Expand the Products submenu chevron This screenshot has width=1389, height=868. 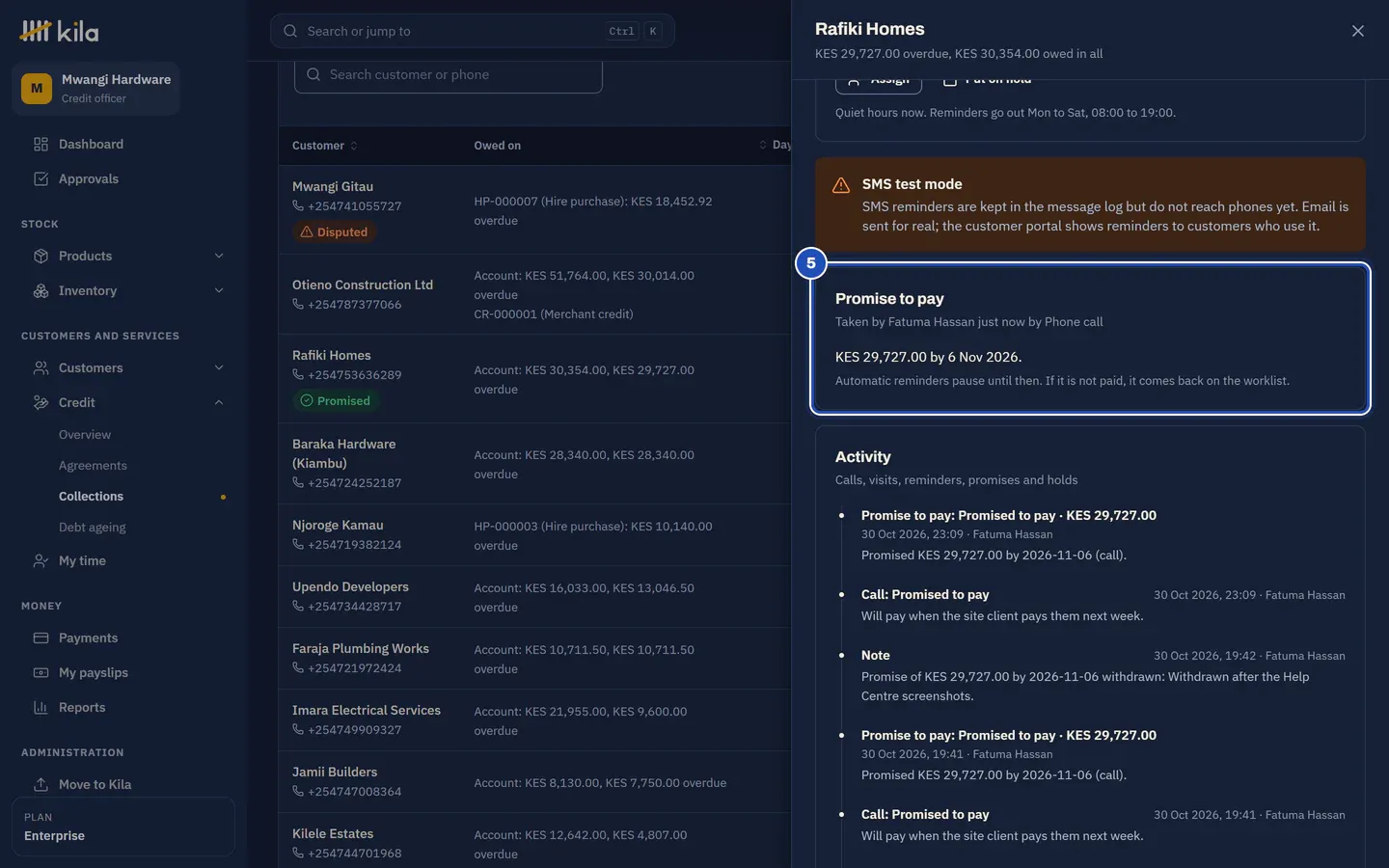(219, 256)
